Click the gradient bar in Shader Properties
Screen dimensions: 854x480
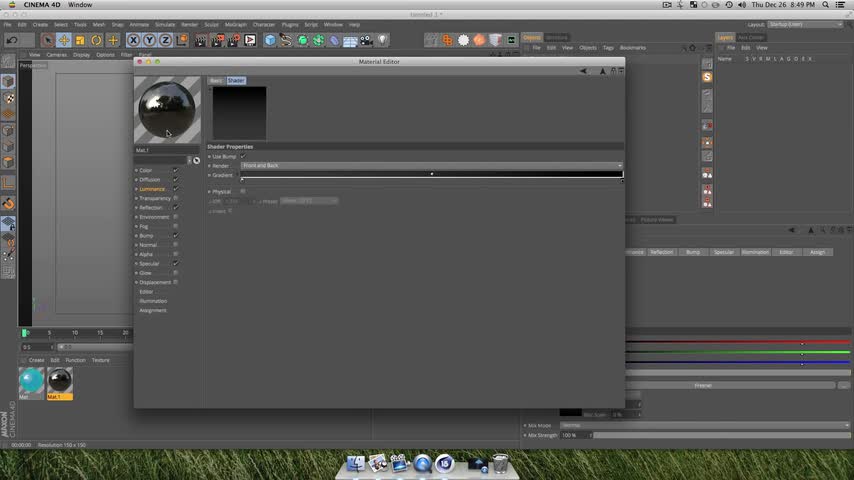(x=431, y=174)
